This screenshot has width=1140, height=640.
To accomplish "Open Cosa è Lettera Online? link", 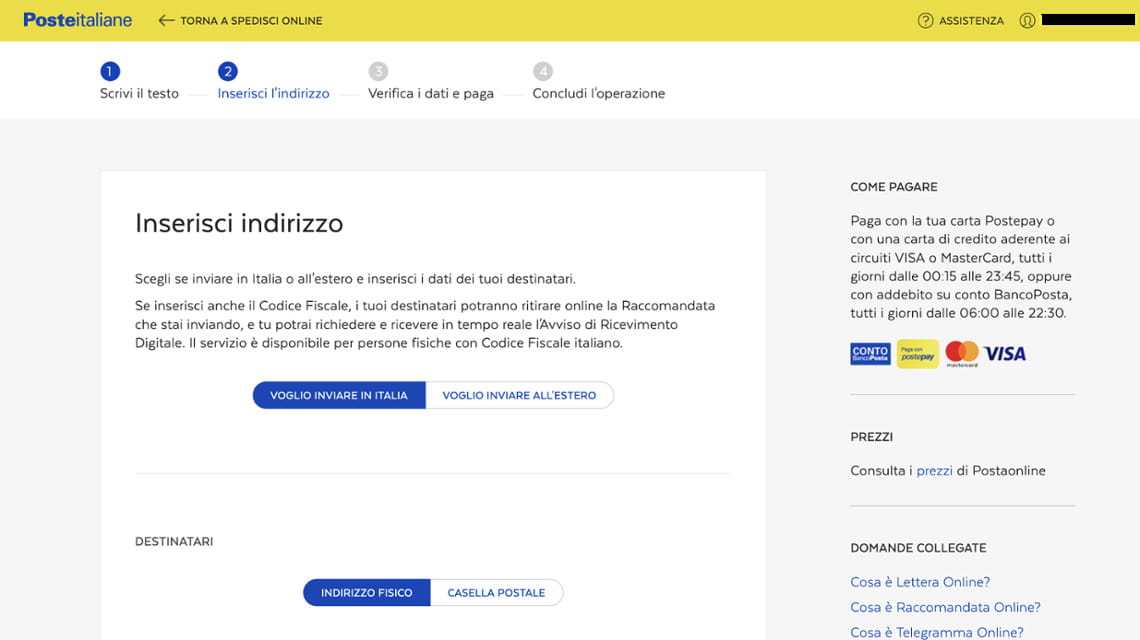I will [920, 582].
